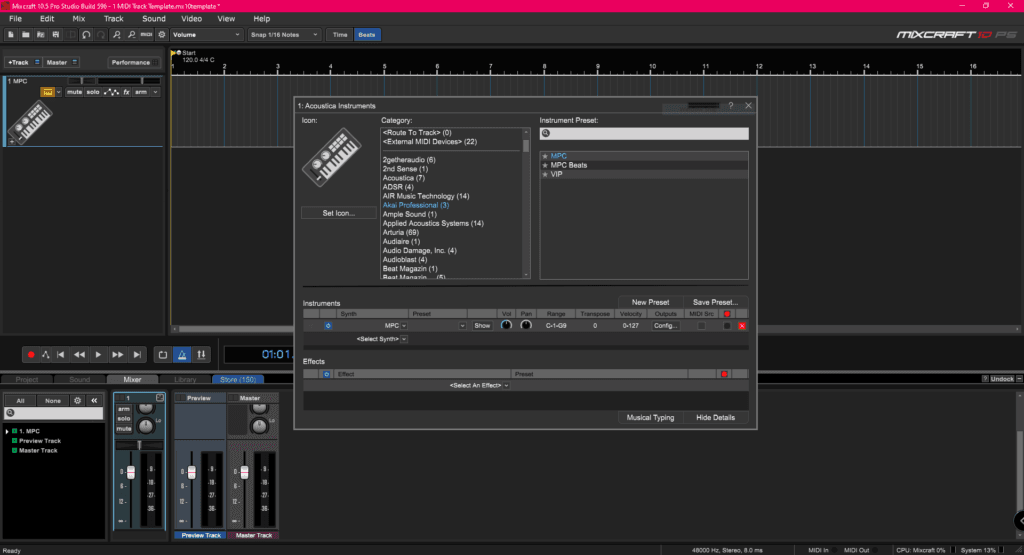Screen dimensions: 1024x555
Task: Click the Save Preset button
Action: (715, 302)
